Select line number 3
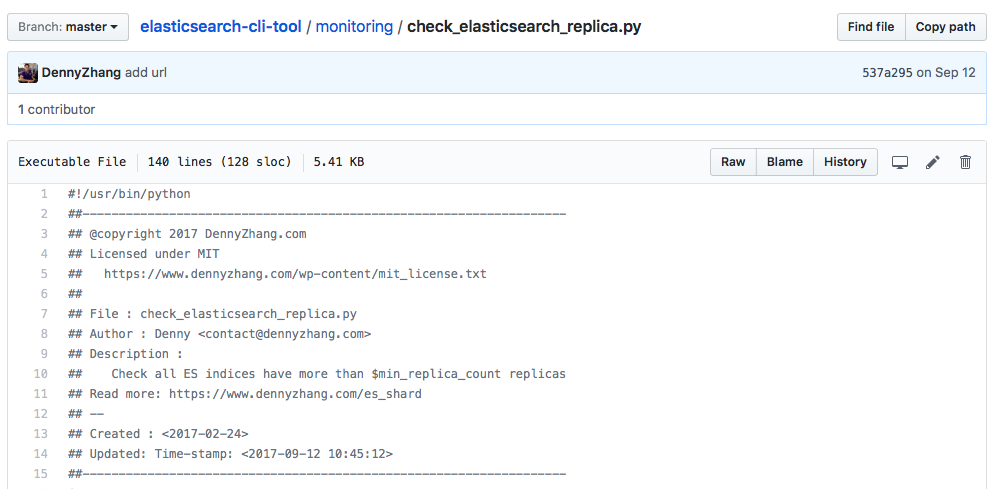 click(x=44, y=234)
